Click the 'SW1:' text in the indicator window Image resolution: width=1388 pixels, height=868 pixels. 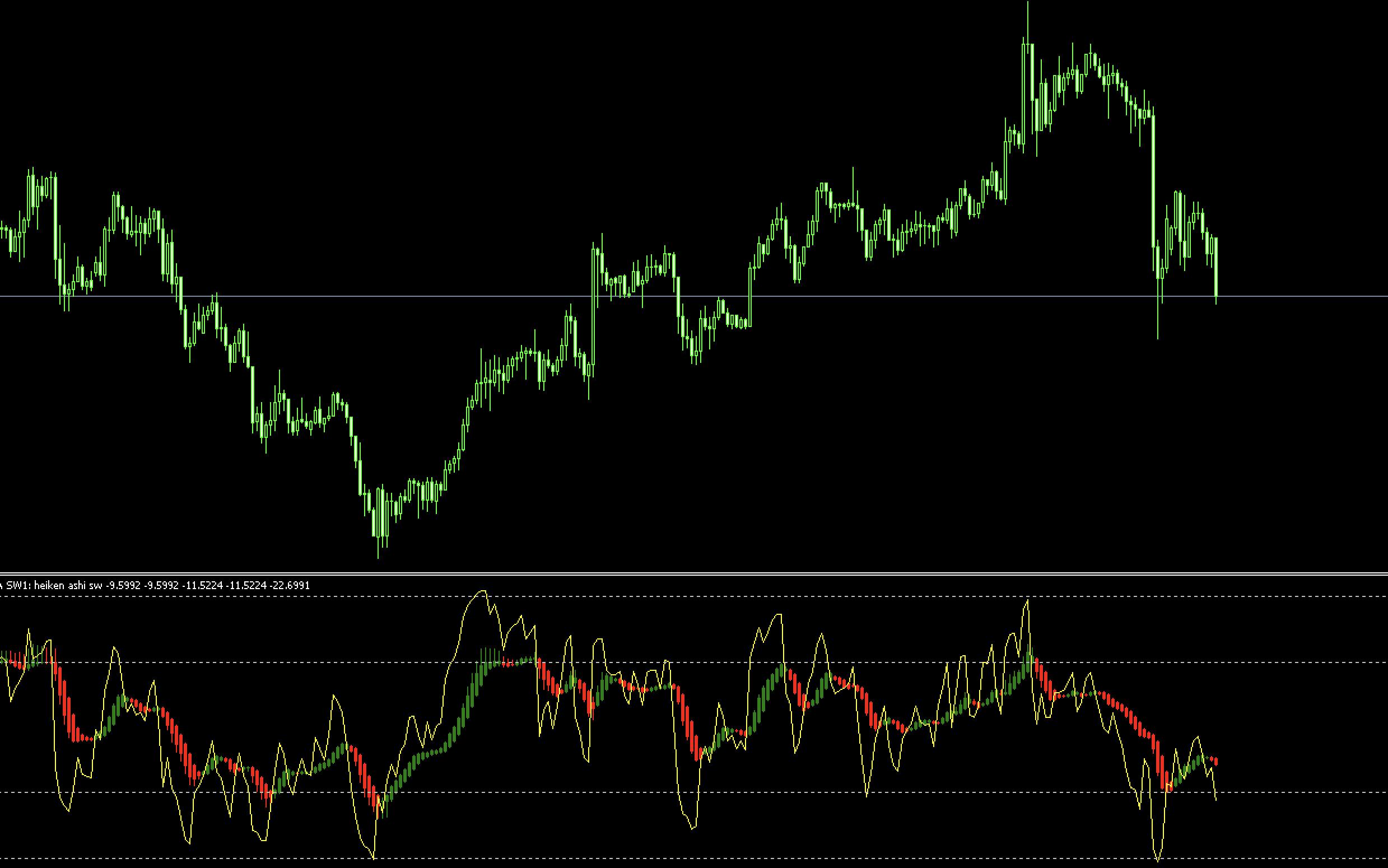[19, 586]
